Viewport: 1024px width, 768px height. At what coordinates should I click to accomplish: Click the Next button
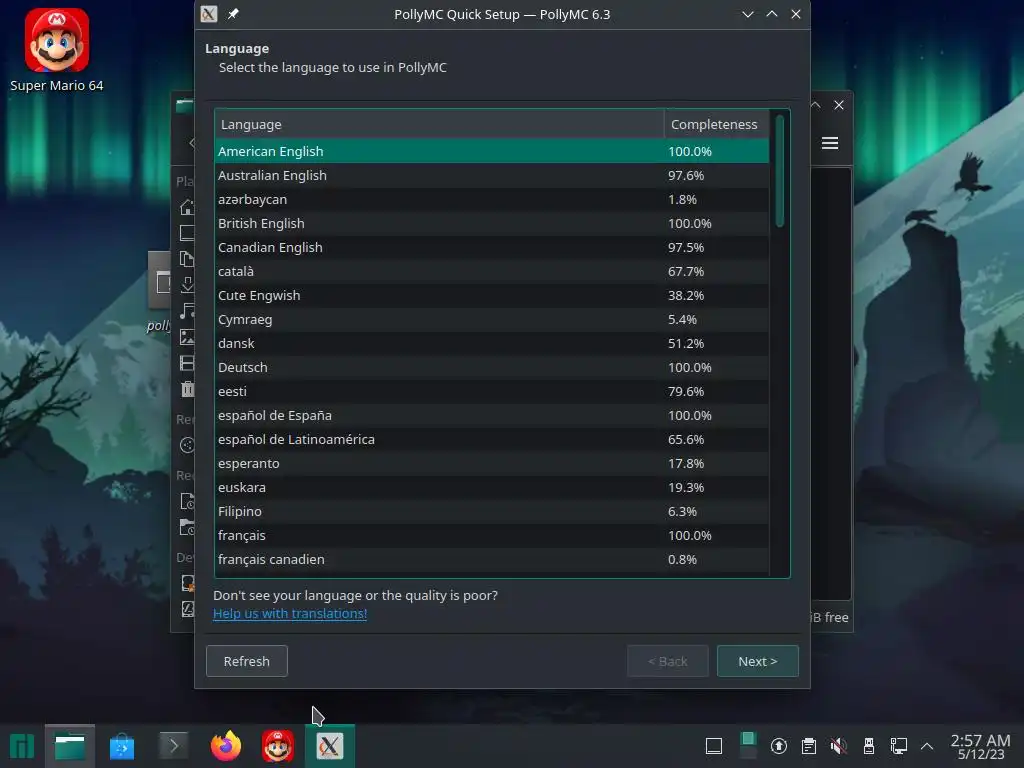758,661
